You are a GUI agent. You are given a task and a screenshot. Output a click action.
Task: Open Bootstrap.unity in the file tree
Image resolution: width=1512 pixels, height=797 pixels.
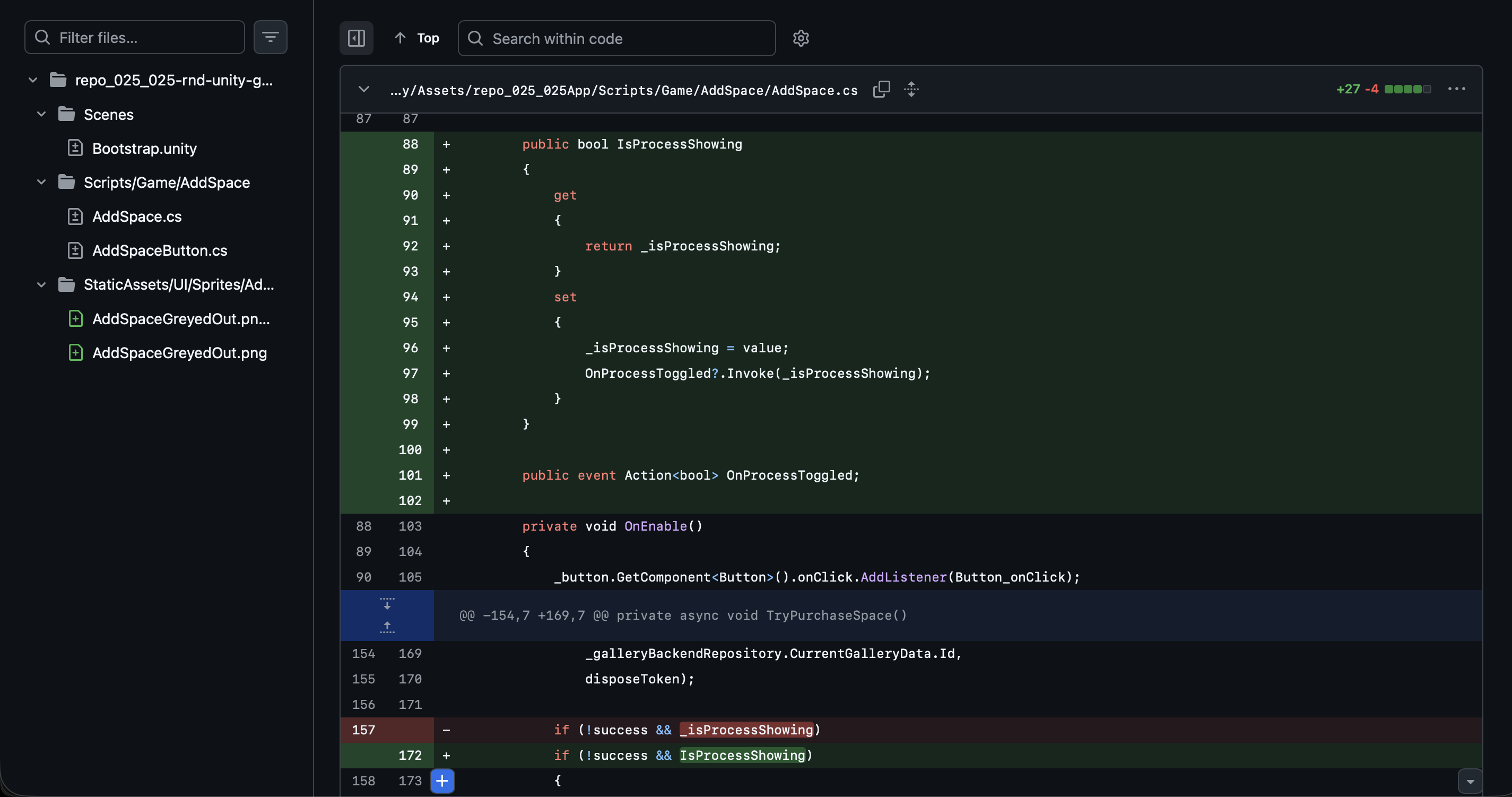pyautogui.click(x=144, y=149)
